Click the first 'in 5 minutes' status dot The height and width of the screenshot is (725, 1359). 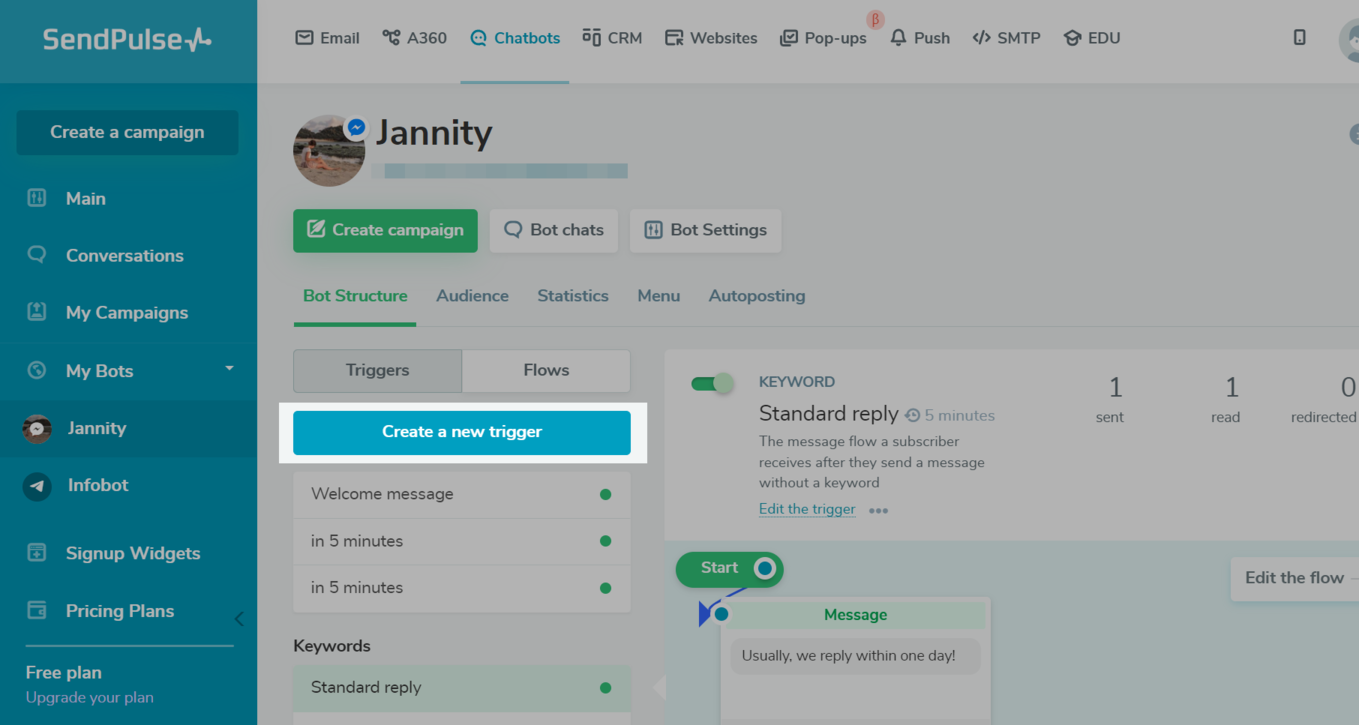(605, 541)
